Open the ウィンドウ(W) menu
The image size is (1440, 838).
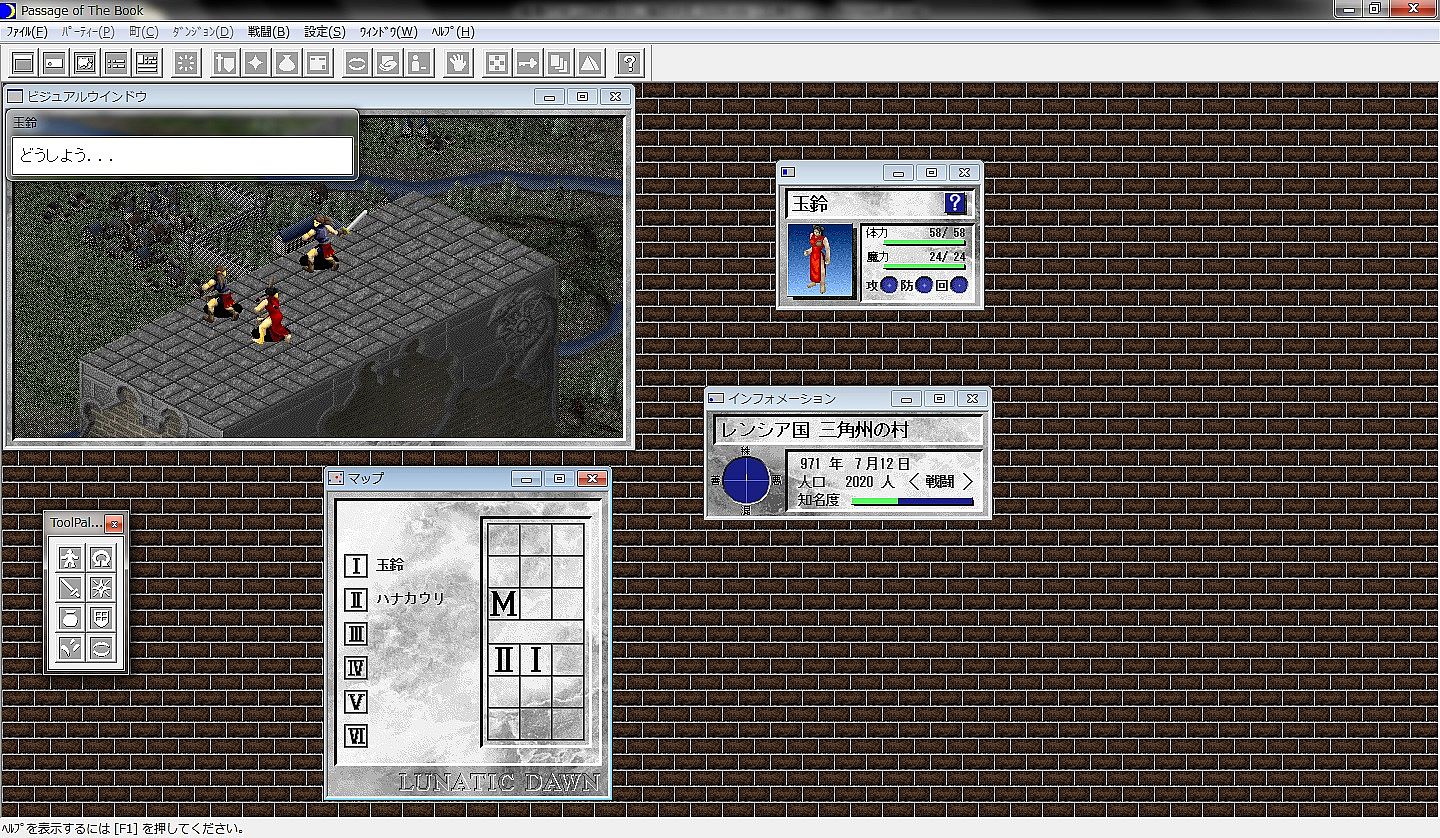click(388, 31)
